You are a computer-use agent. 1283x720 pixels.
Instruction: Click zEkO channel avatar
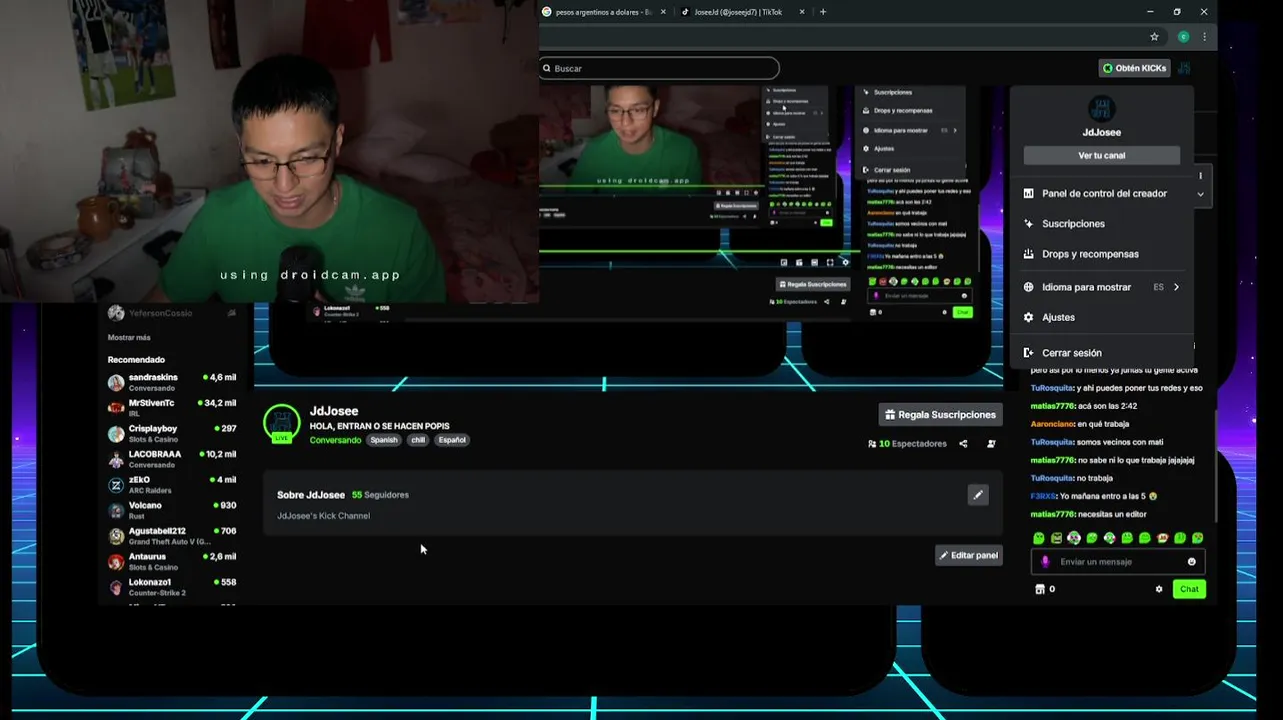pos(116,485)
